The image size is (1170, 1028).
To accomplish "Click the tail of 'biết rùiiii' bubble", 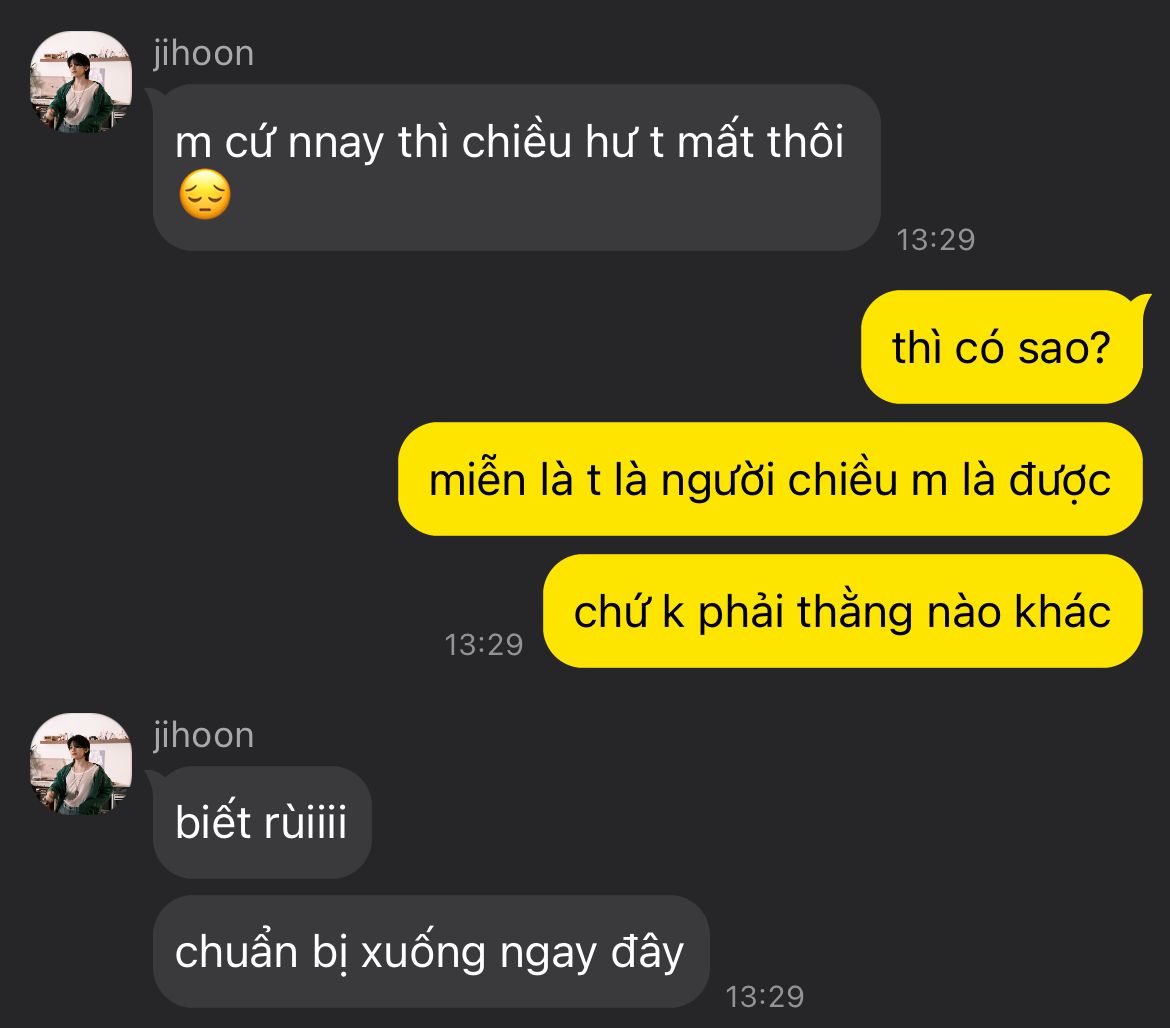I will click(152, 777).
